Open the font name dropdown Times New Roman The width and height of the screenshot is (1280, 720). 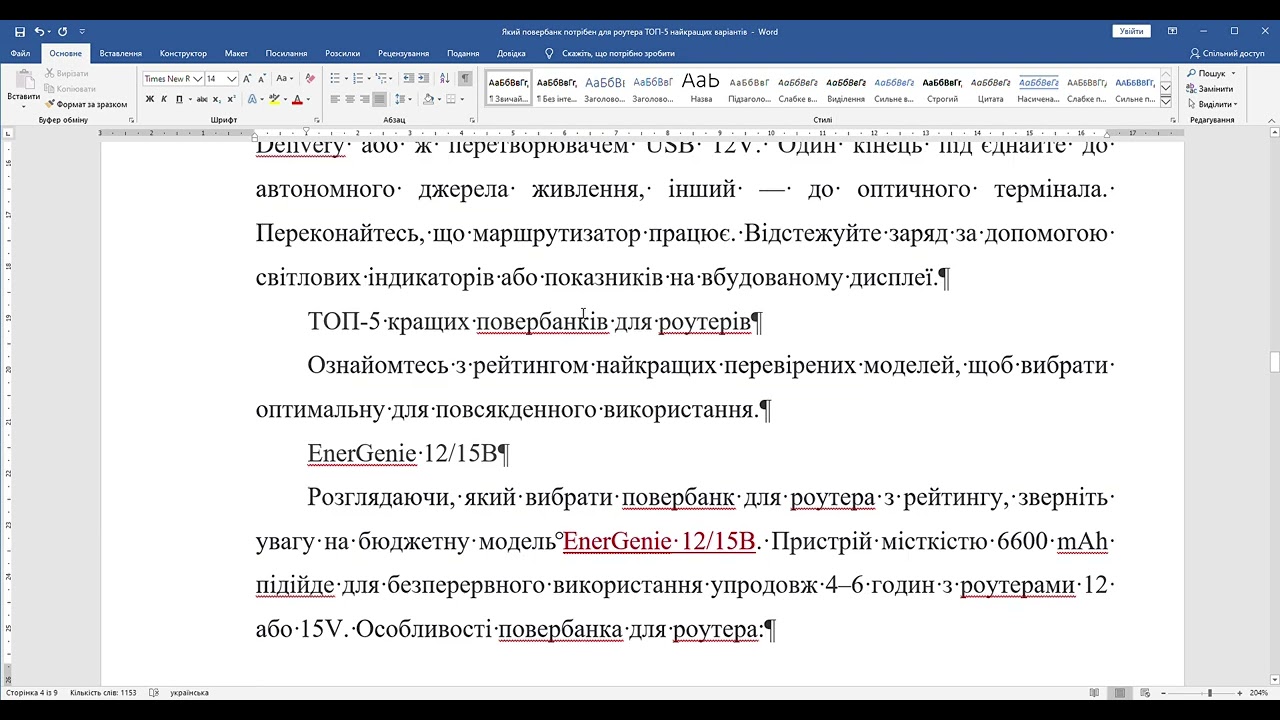[198, 79]
